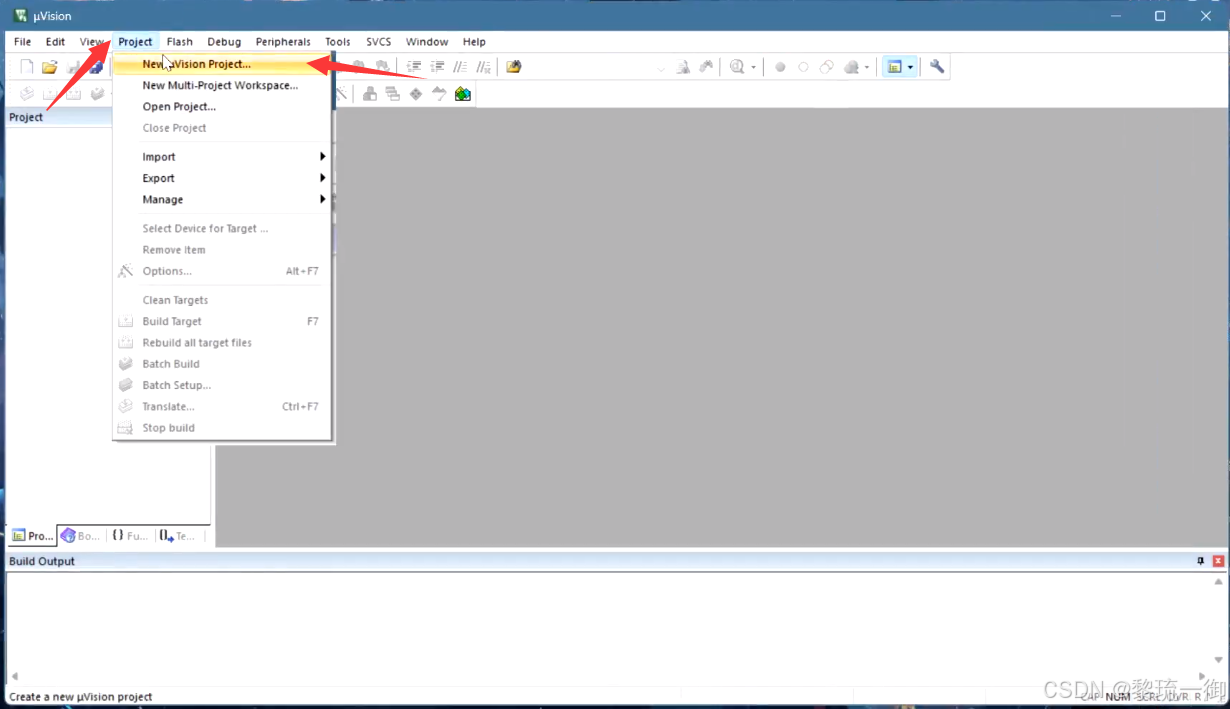Pin the Build Output panel
Viewport: 1230px width, 709px height.
[x=1201, y=561]
